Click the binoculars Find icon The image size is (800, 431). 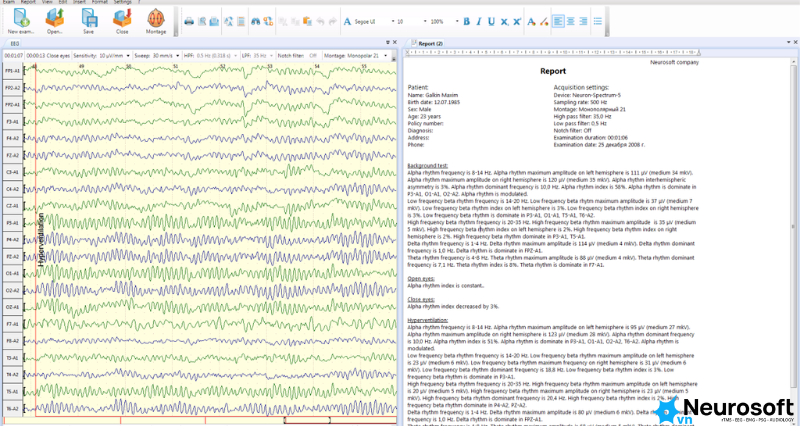[255, 21]
